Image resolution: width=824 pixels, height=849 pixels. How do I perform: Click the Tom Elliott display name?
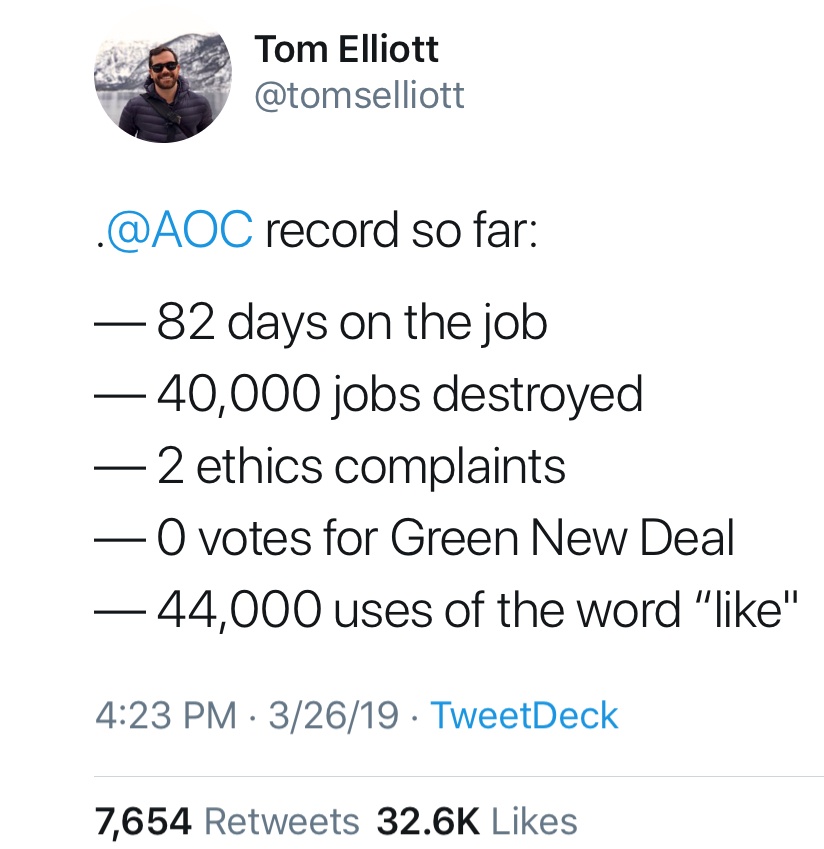[x=345, y=49]
